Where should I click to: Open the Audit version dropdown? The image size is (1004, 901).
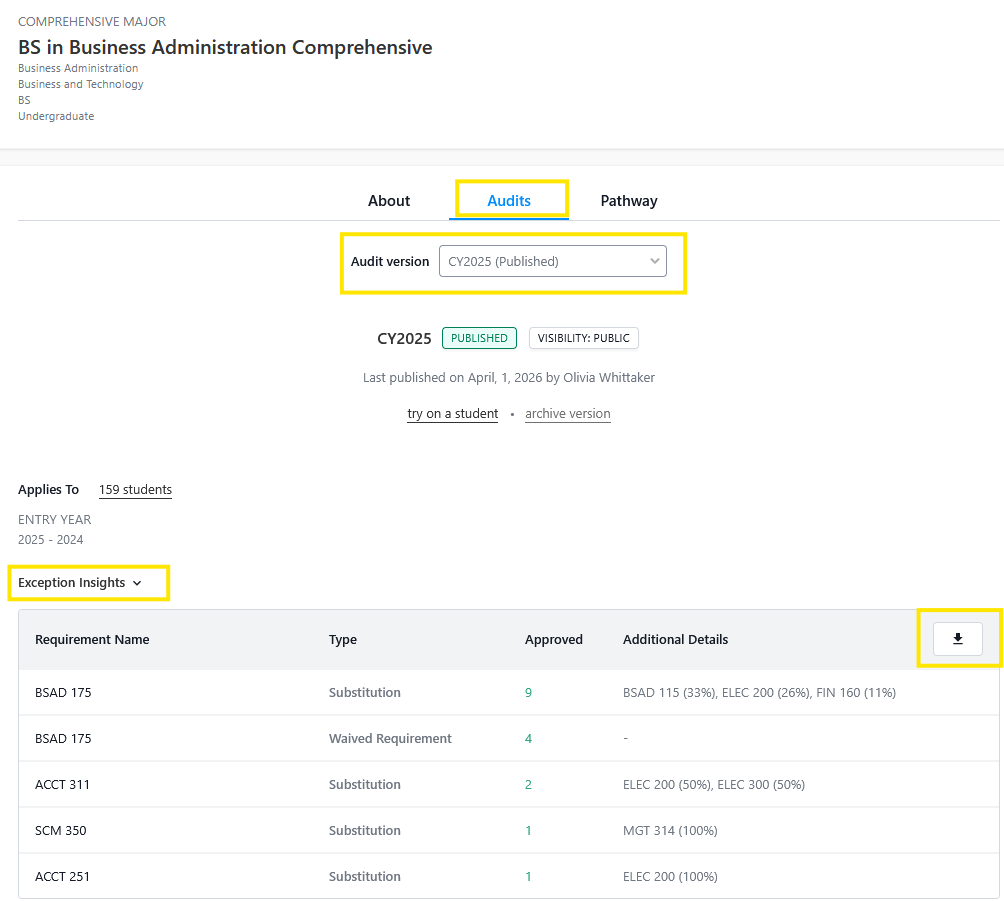point(553,261)
